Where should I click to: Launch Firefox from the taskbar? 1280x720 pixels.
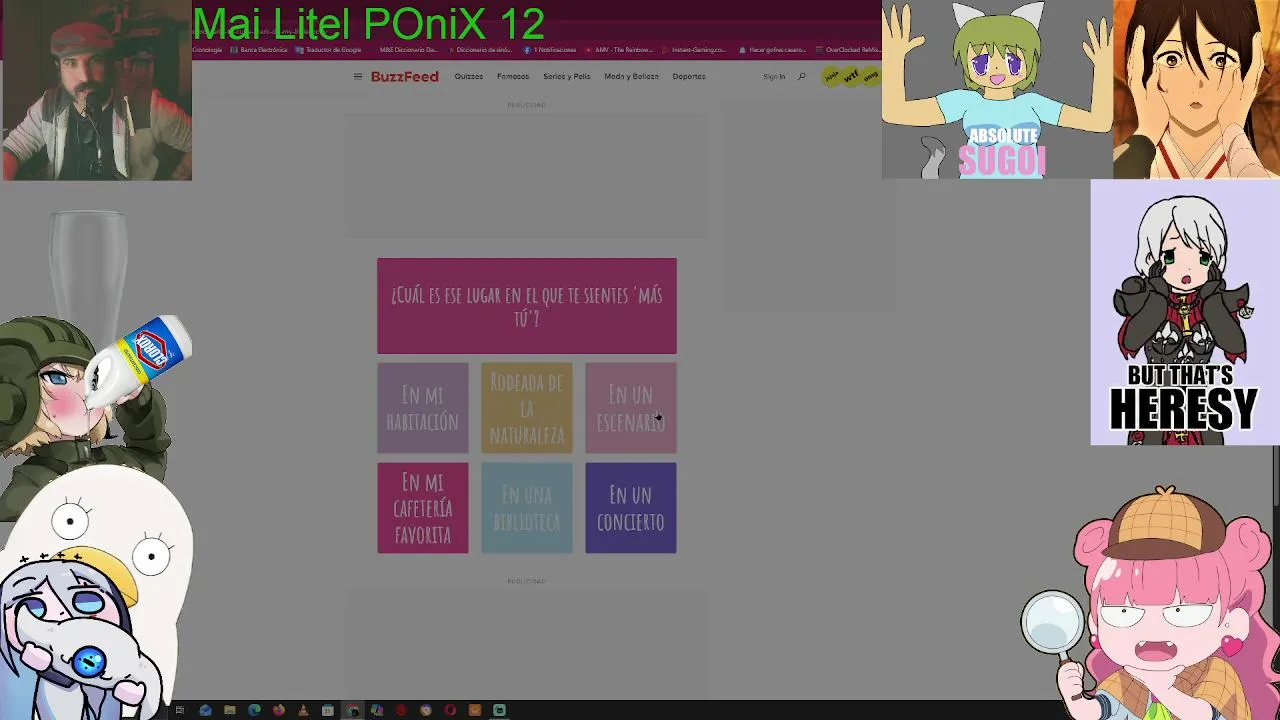click(279, 710)
